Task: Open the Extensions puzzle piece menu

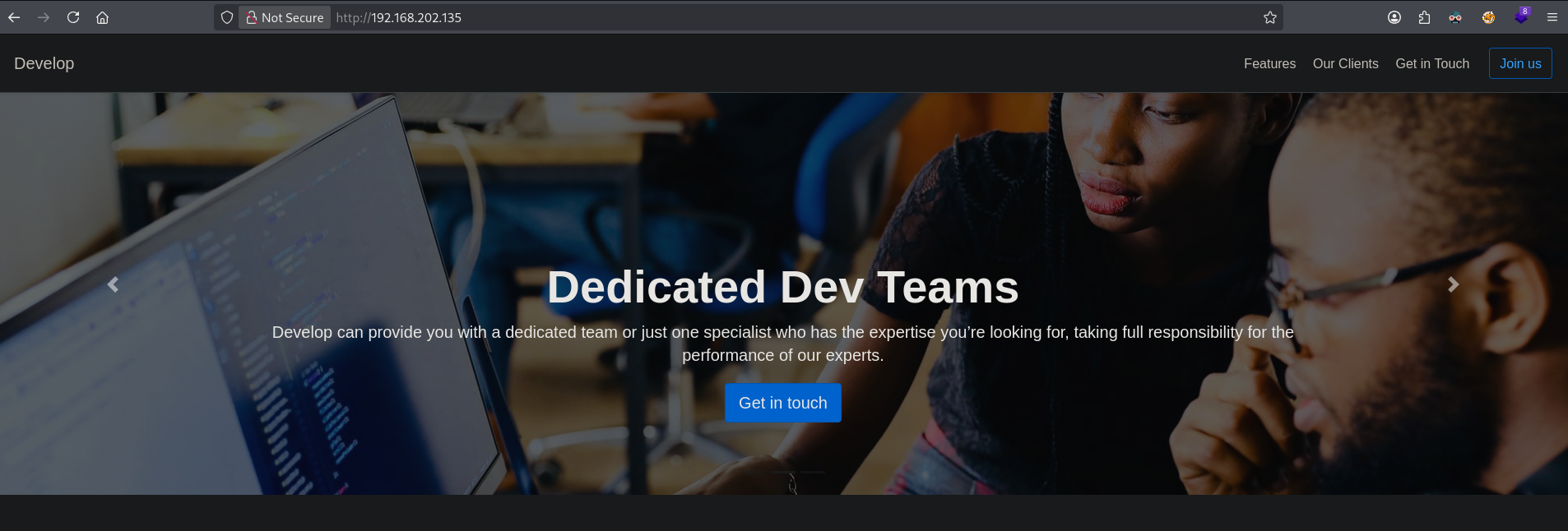Action: pyautogui.click(x=1424, y=17)
